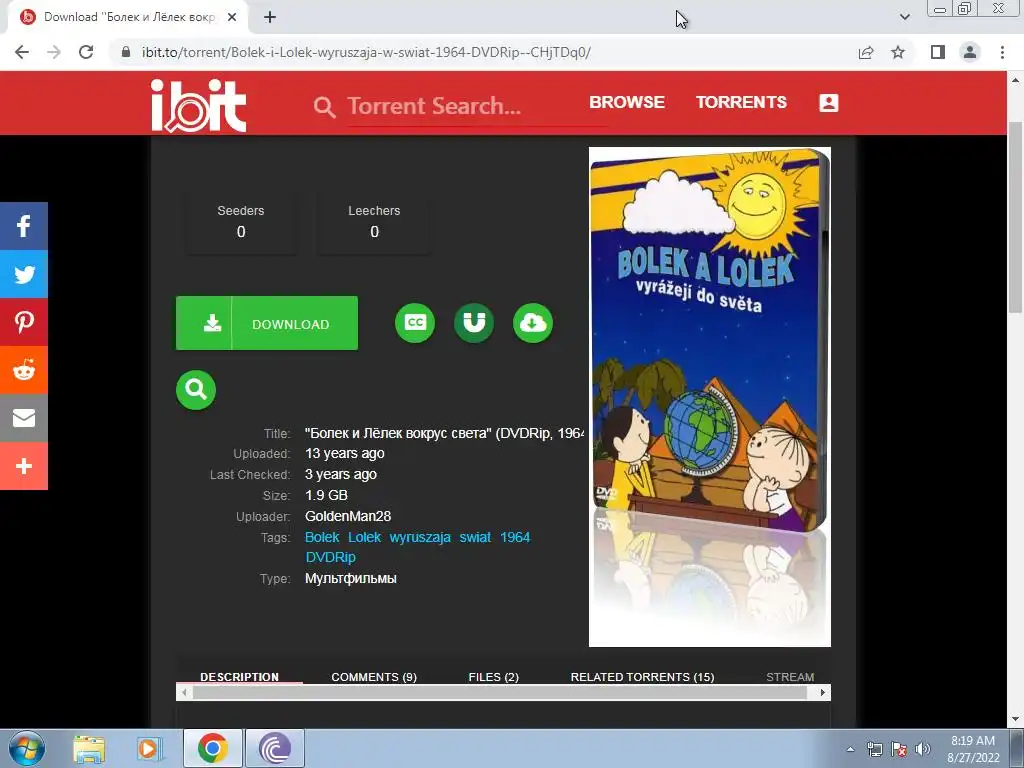View site lock security info
The height and width of the screenshot is (768, 1024).
[126, 52]
